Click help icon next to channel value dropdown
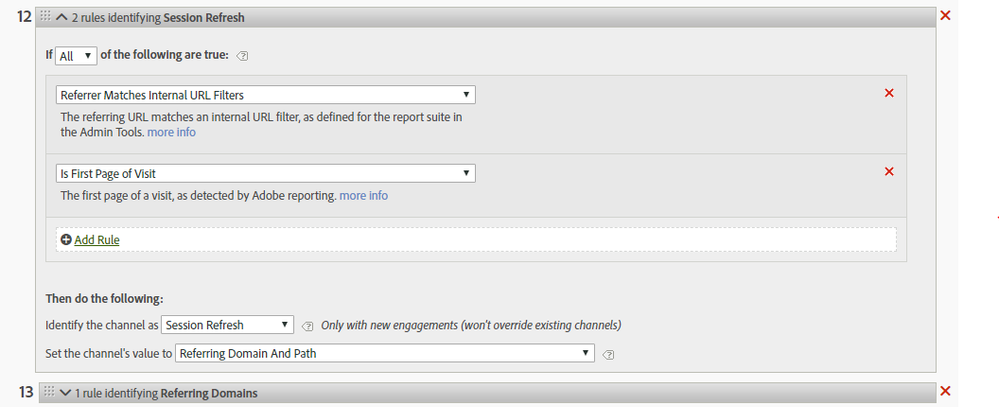This screenshot has height=407, width=999. [608, 353]
